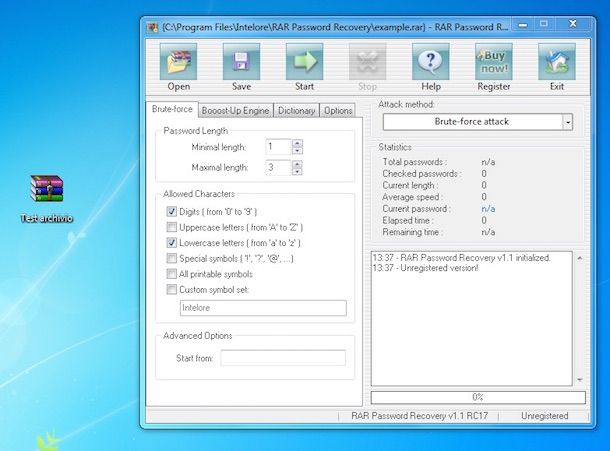Image resolution: width=610 pixels, height=451 pixels.
Task: Decrease Minimal length value
Action: click(x=297, y=151)
